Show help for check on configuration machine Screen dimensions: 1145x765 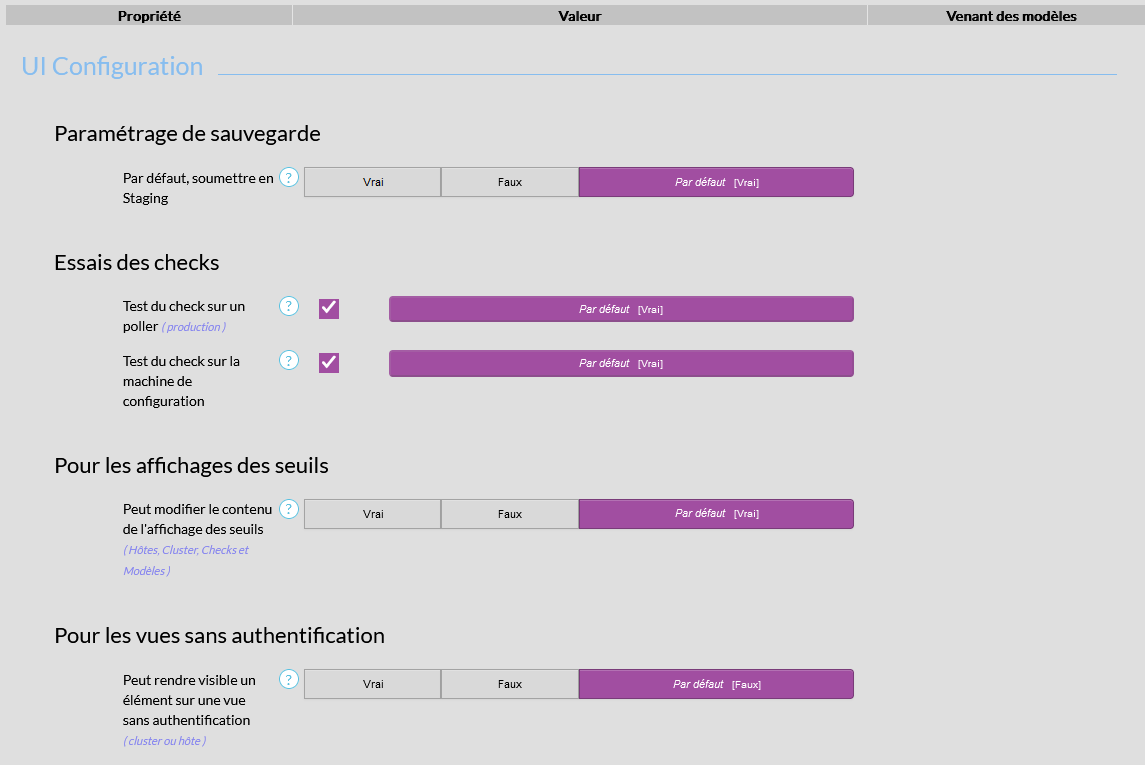289,360
